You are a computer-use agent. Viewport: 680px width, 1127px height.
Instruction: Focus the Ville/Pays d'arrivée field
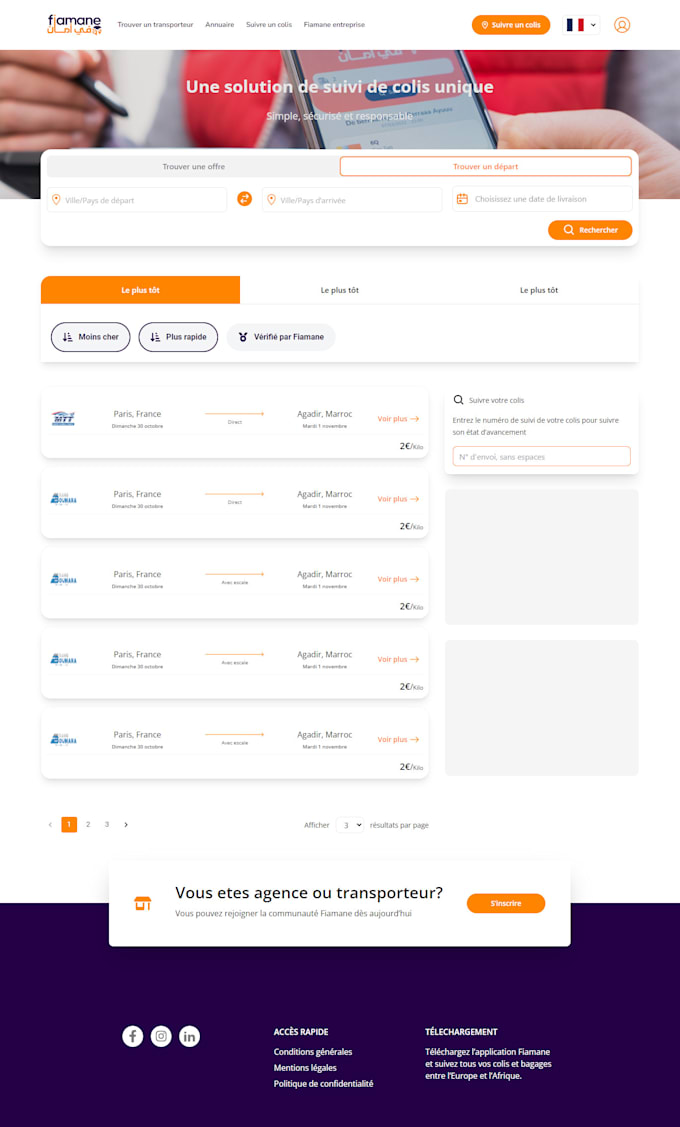(352, 200)
